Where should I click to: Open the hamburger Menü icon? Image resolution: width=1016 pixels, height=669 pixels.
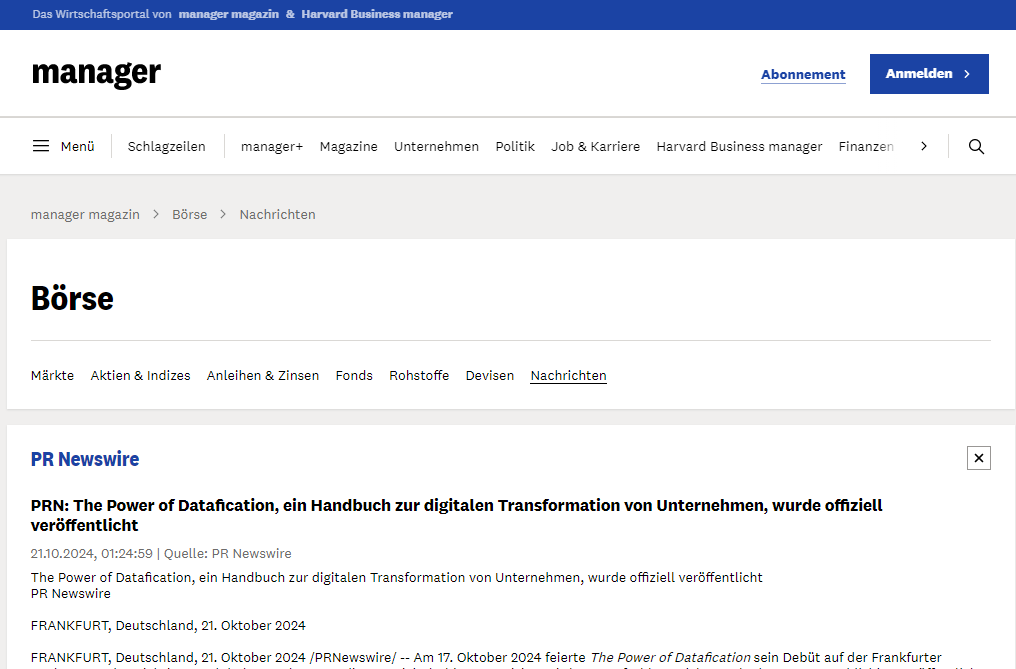(x=41, y=146)
